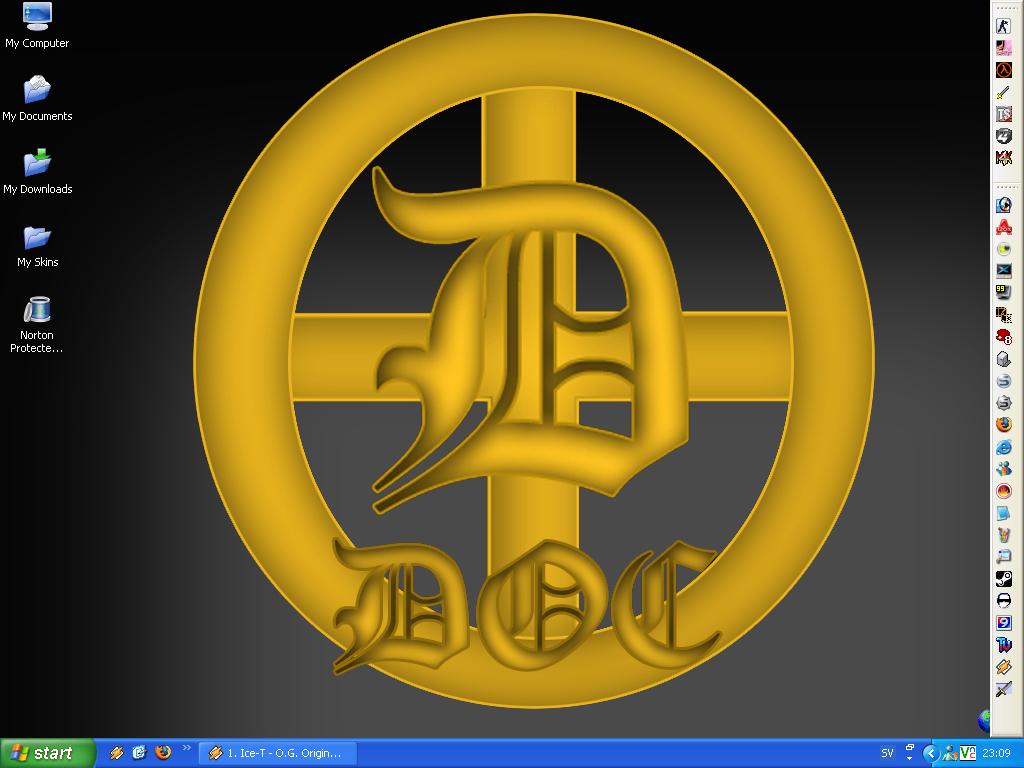Open Internet Explorer in the sidebar
Image resolution: width=1024 pixels, height=768 pixels.
[1004, 447]
